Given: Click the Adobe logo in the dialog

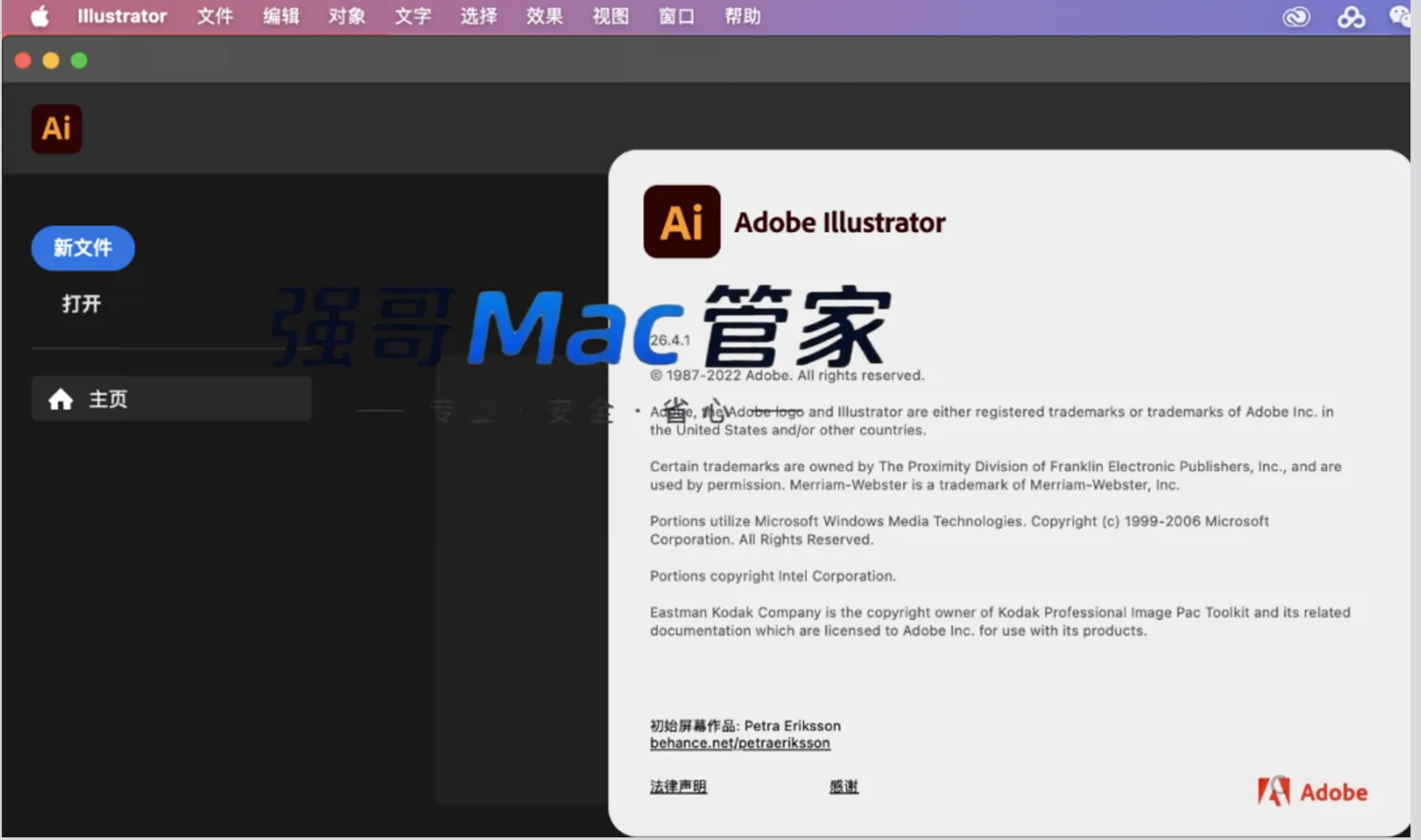Looking at the screenshot, I should tap(1313, 791).
